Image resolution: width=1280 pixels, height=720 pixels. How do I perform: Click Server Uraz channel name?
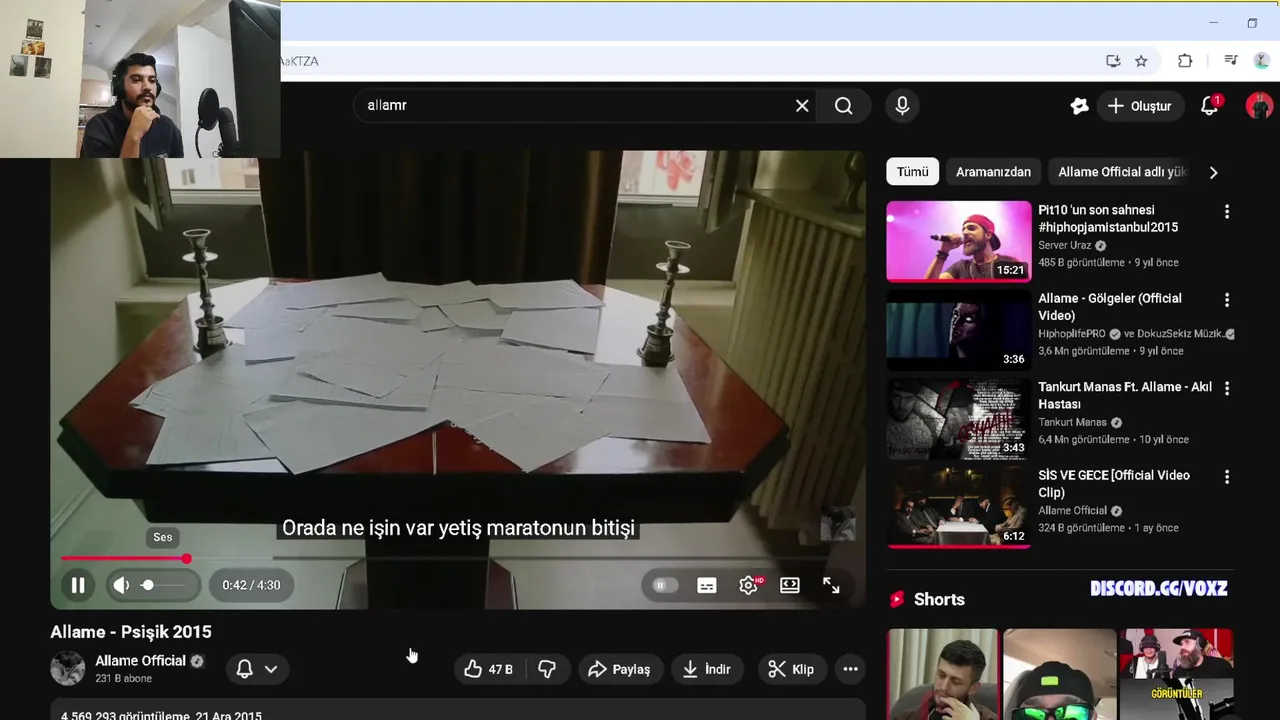pyautogui.click(x=1065, y=245)
